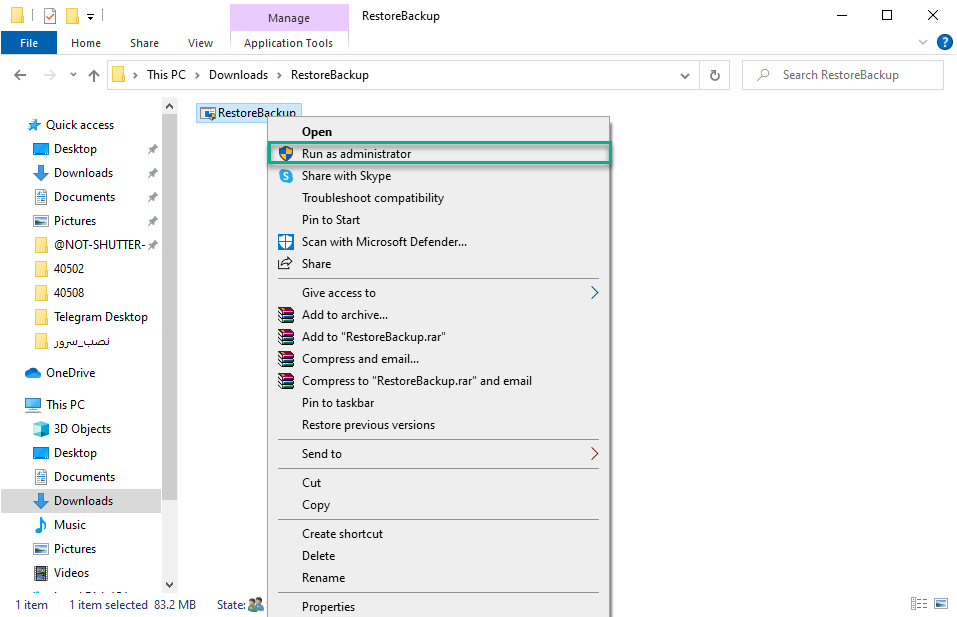Switch to details view layout icon

click(919, 604)
